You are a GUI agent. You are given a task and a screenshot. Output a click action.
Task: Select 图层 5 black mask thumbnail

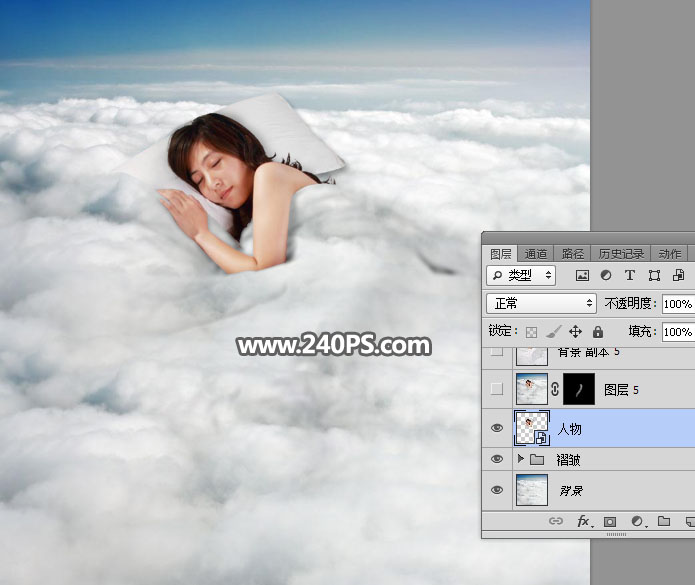(579, 389)
